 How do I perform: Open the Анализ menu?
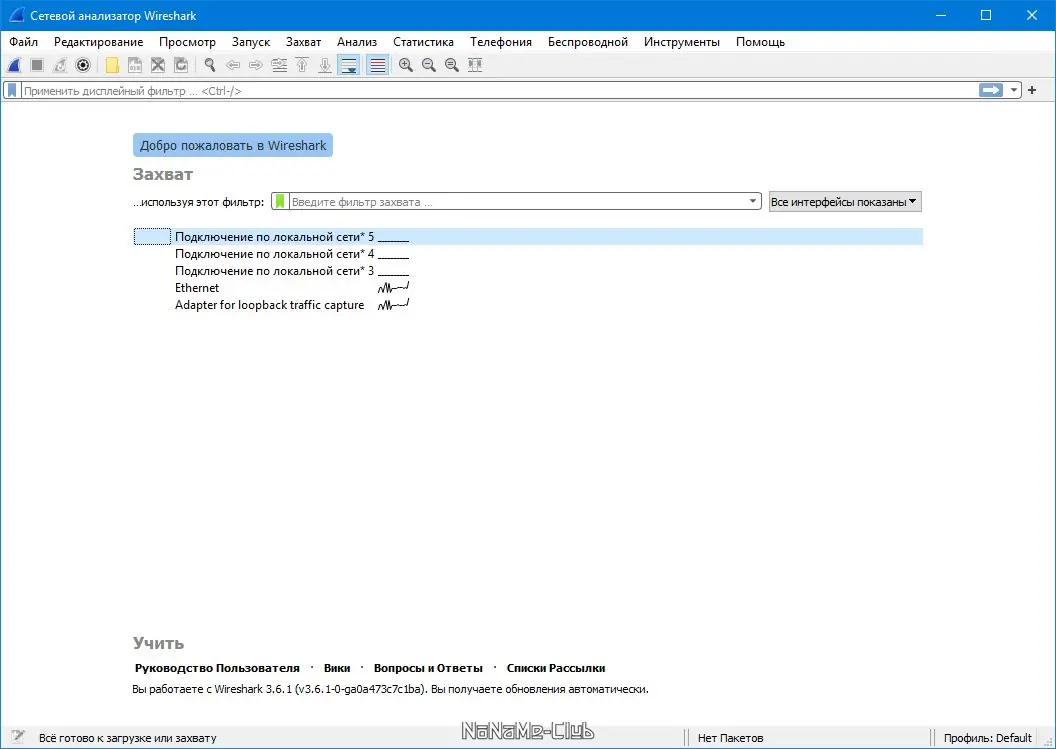pyautogui.click(x=357, y=42)
